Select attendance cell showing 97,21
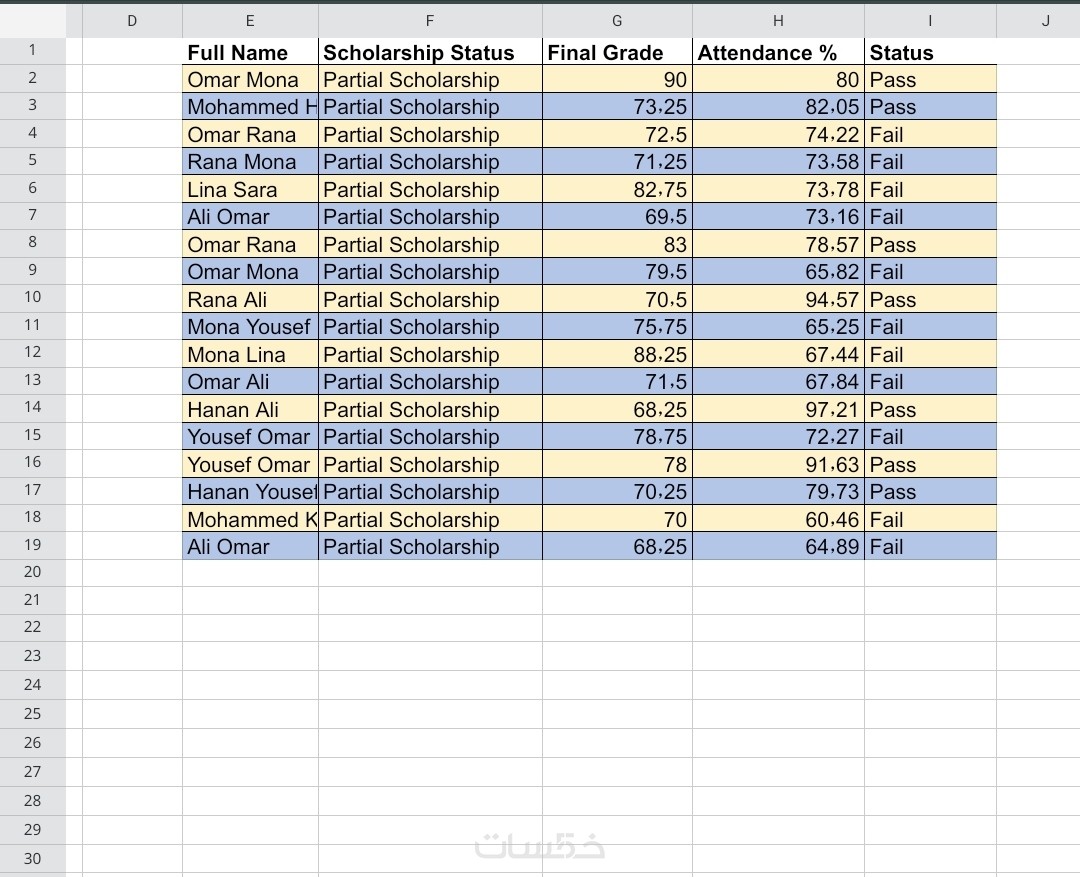1080x877 pixels. coord(778,410)
